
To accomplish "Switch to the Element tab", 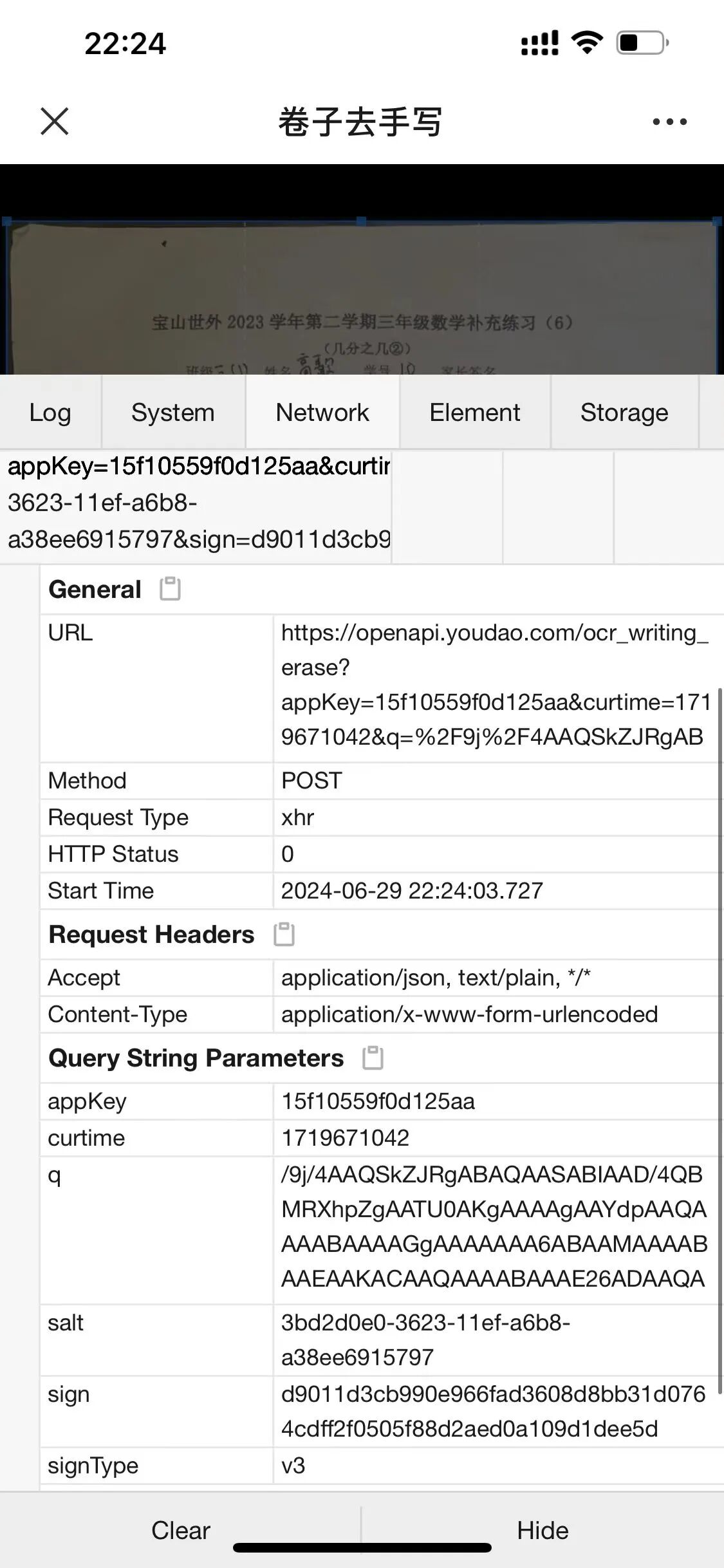I will click(x=474, y=412).
